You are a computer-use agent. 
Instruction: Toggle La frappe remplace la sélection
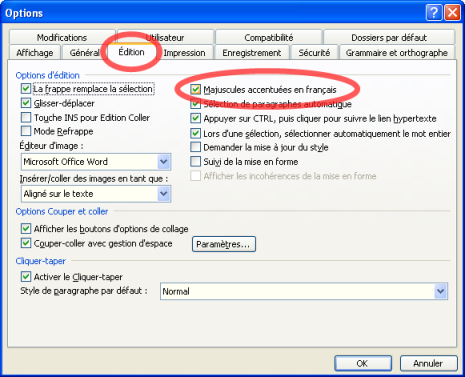26,89
